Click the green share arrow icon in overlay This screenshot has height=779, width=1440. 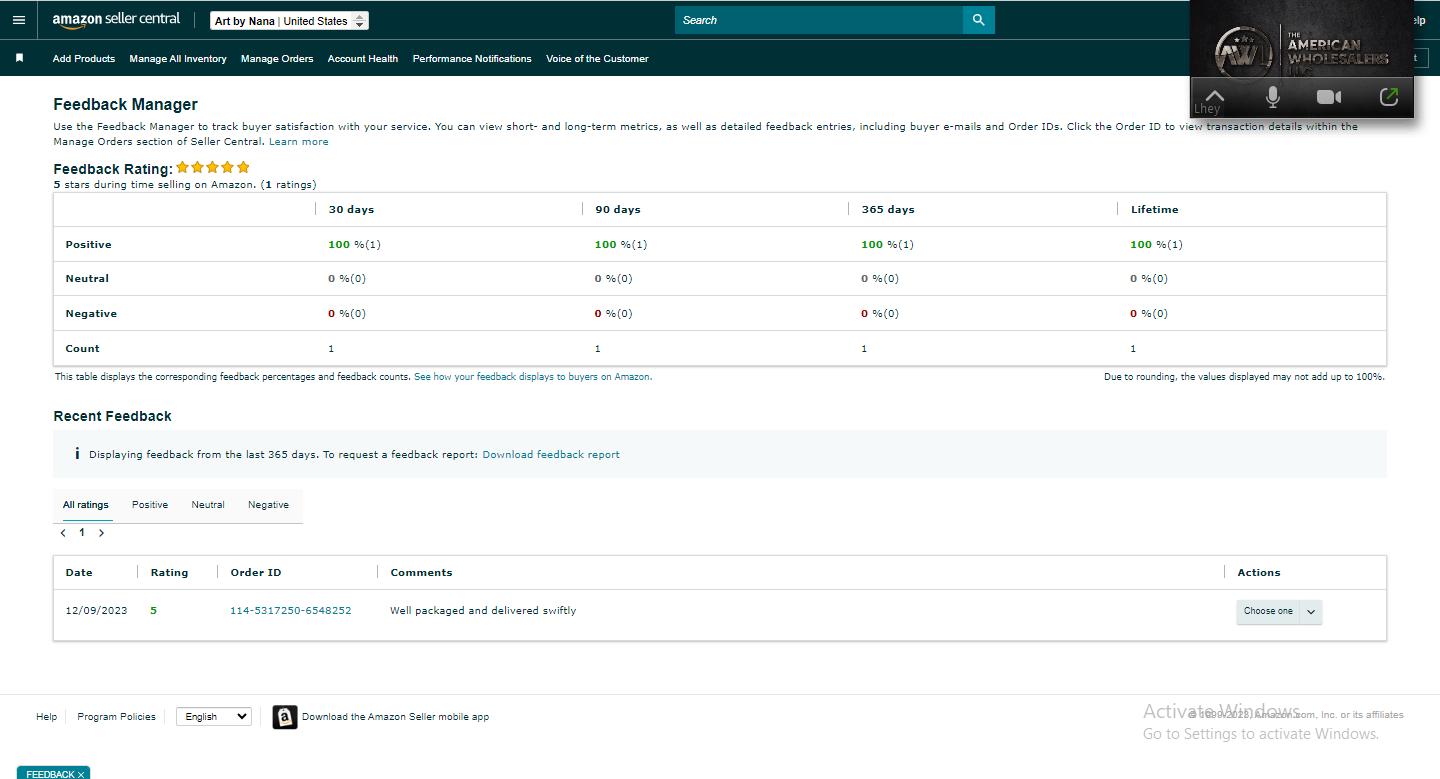pos(1388,97)
